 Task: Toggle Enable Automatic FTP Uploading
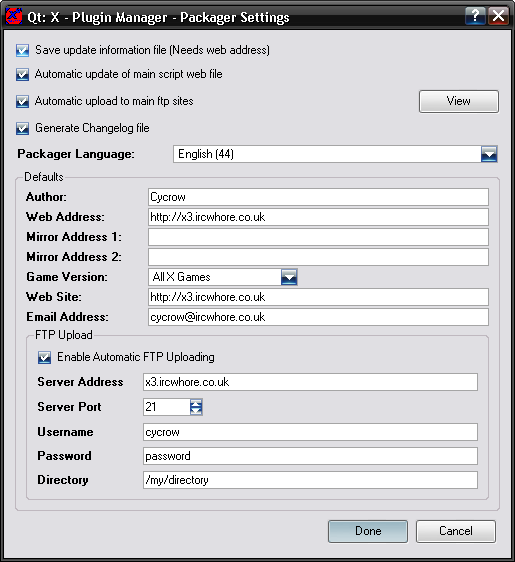pyautogui.click(x=44, y=357)
